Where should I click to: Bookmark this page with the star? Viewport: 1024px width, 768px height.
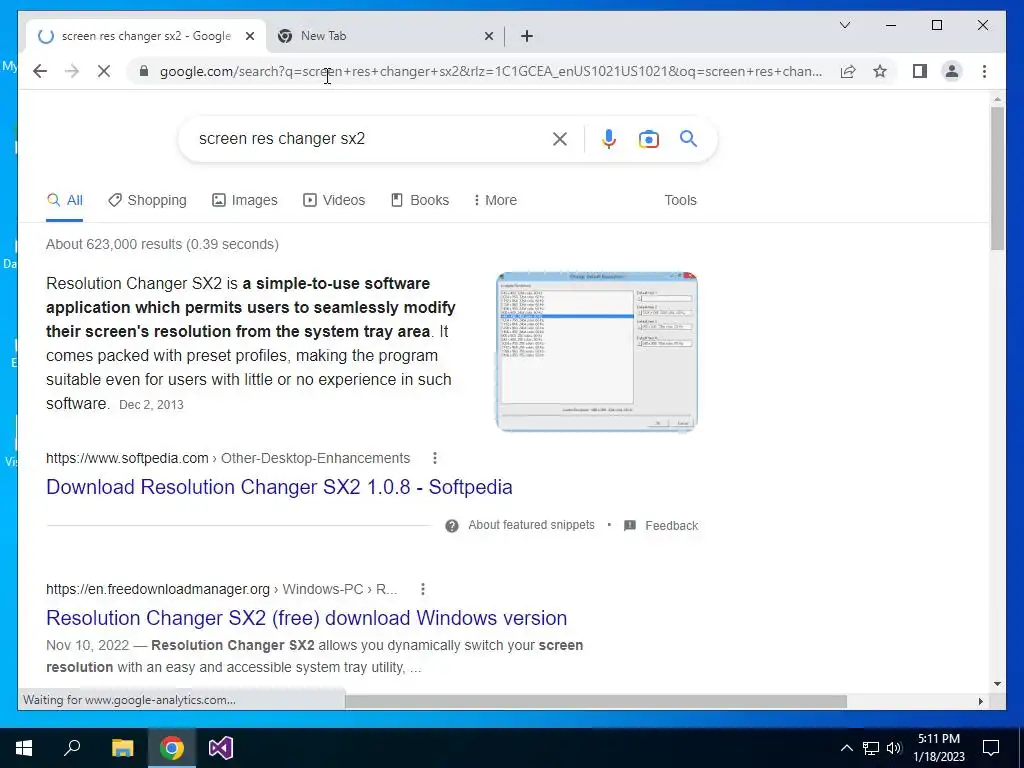coord(880,71)
